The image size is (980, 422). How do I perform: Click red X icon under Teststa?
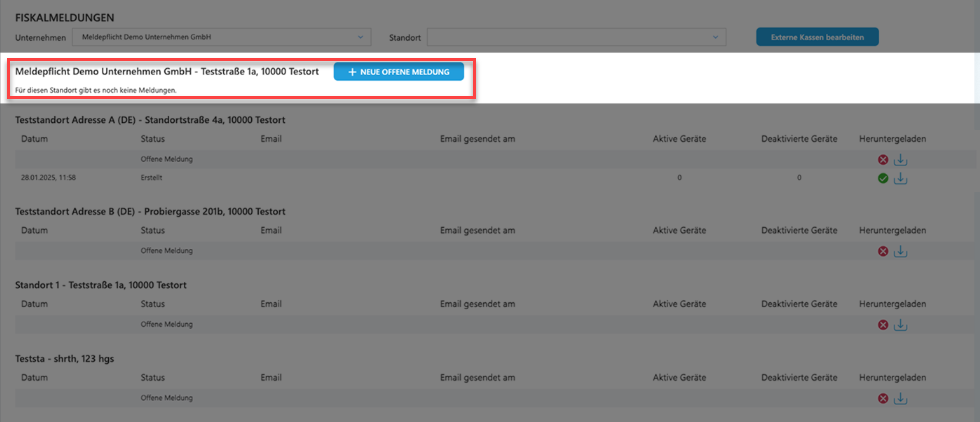[883, 398]
